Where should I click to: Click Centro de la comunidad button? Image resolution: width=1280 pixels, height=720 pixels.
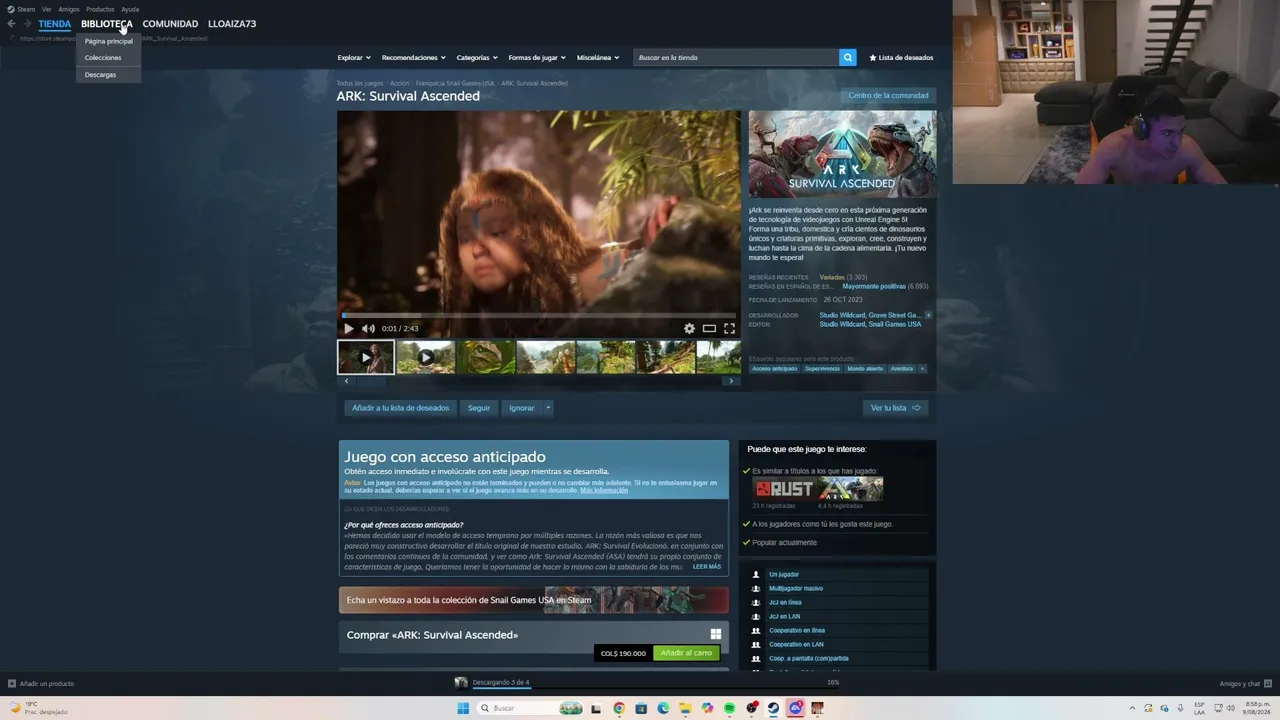pos(889,96)
